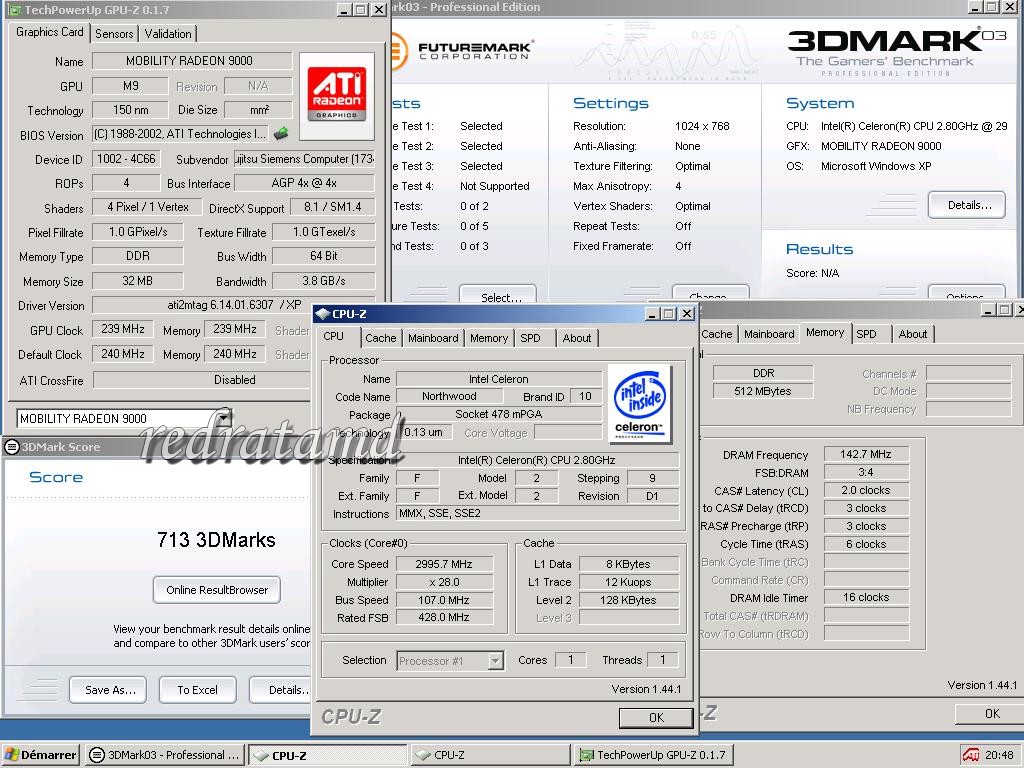This screenshot has height=768, width=1024.
Task: Click To Excel button
Action: [197, 690]
